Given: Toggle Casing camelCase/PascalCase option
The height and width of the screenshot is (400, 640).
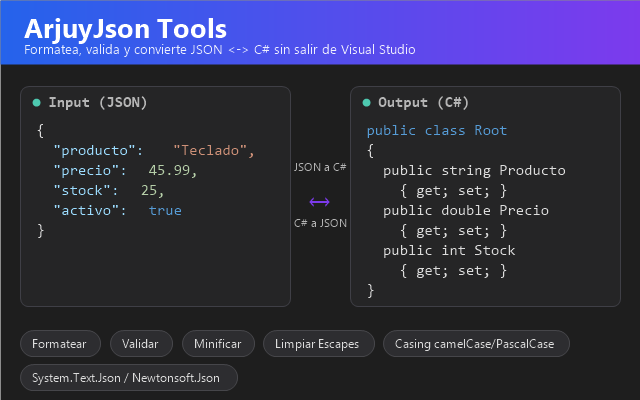Looking at the screenshot, I should coord(476,344).
